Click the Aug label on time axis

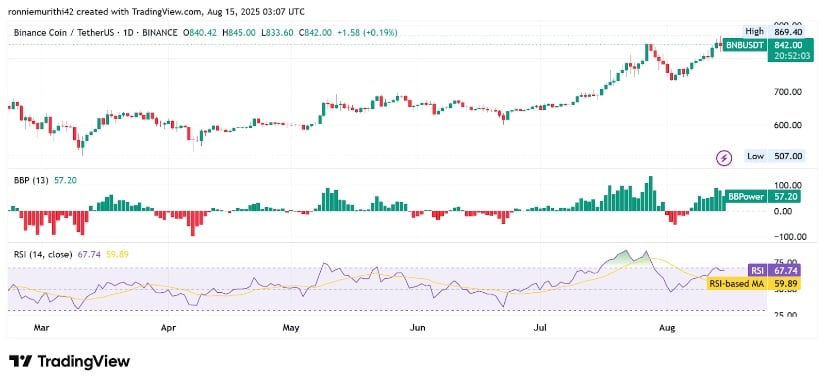[667, 328]
